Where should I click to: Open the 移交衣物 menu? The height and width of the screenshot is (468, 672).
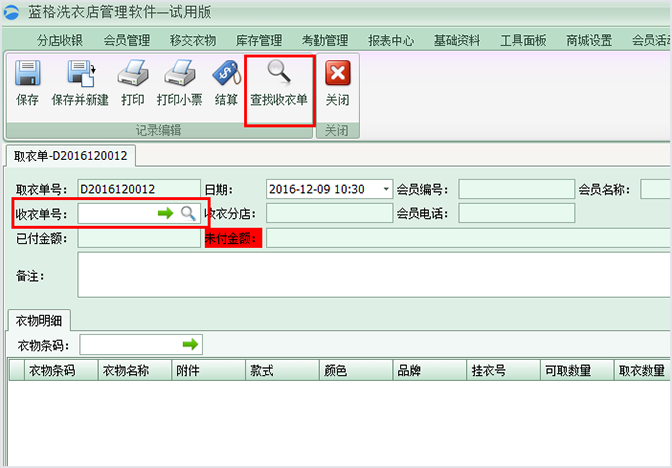tap(192, 40)
